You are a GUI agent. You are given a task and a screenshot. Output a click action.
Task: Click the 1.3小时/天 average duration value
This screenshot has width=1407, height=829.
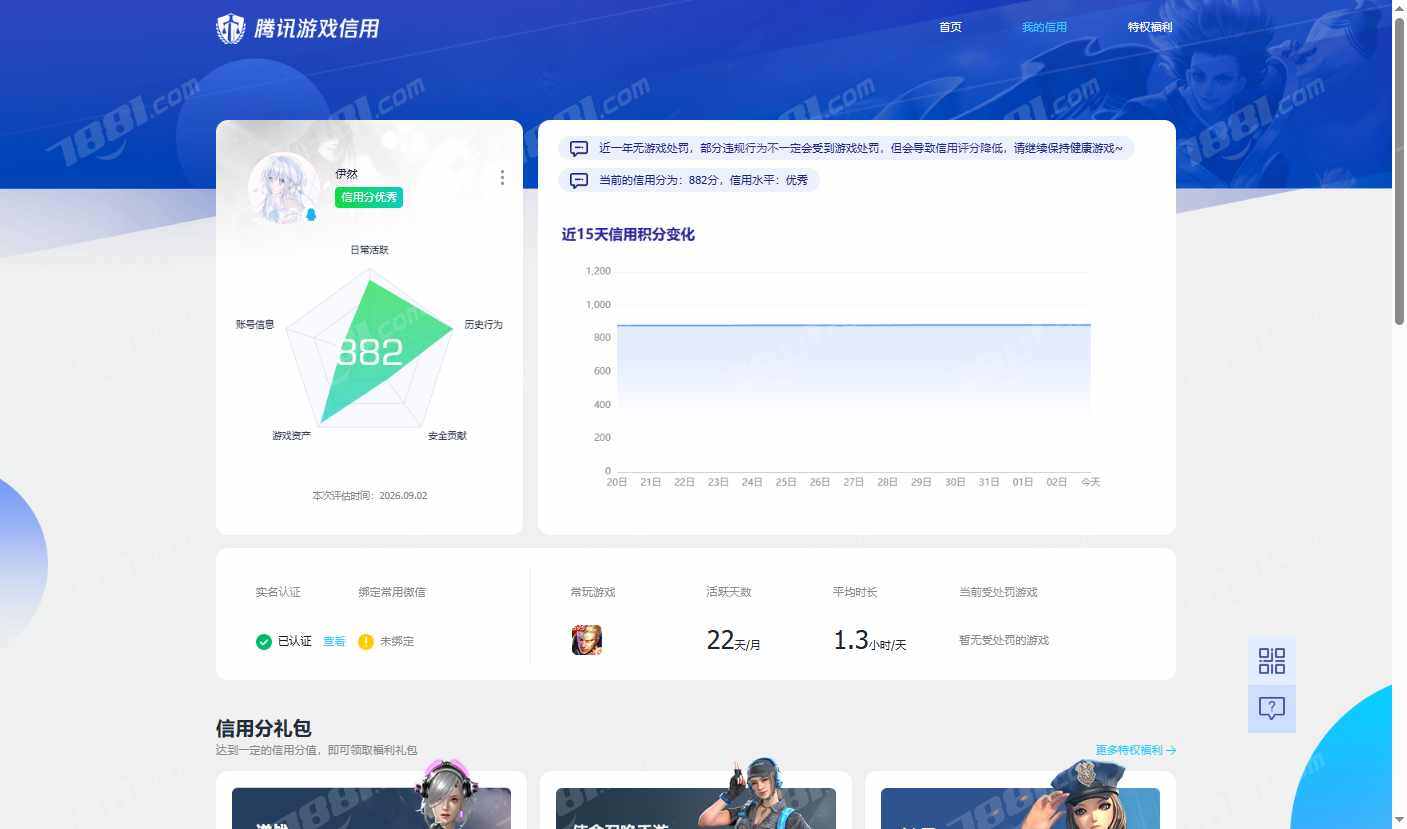[x=870, y=641]
